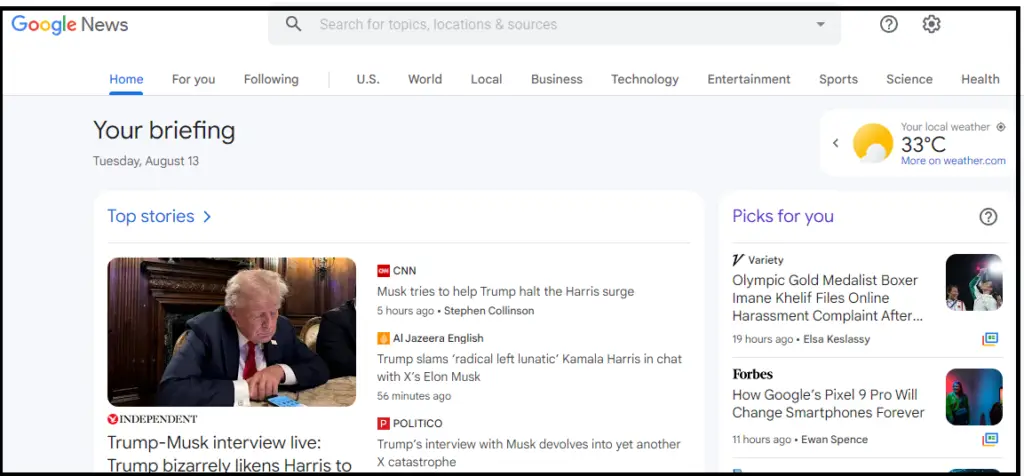Open the Settings gear icon
This screenshot has width=1024, height=476.
point(931,24)
